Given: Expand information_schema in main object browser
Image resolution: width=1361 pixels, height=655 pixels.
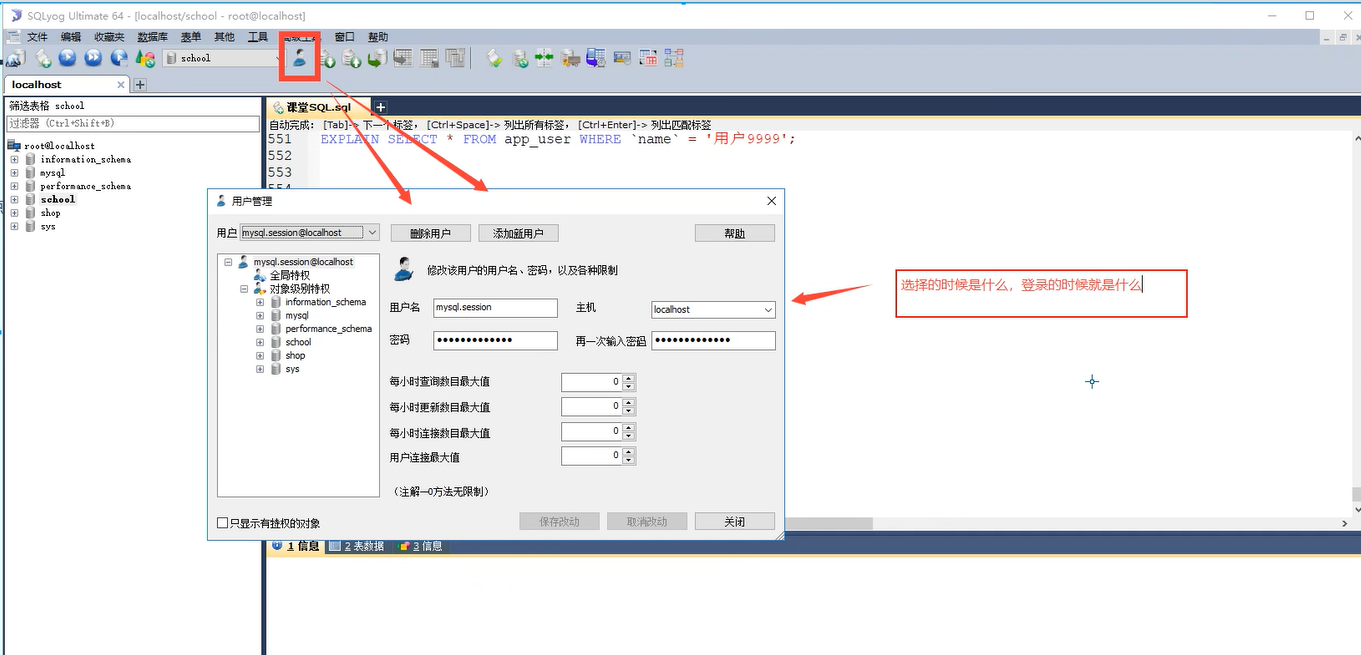Looking at the screenshot, I should click(14, 159).
